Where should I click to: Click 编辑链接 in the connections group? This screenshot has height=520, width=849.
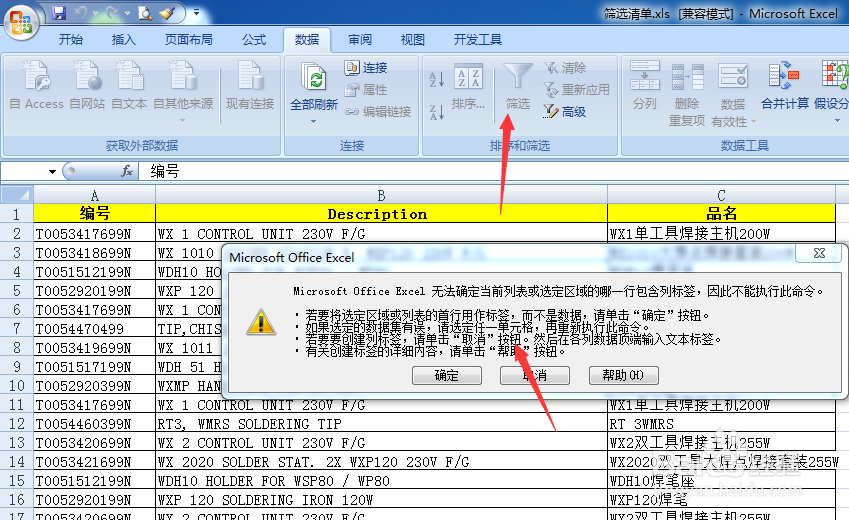tap(378, 112)
